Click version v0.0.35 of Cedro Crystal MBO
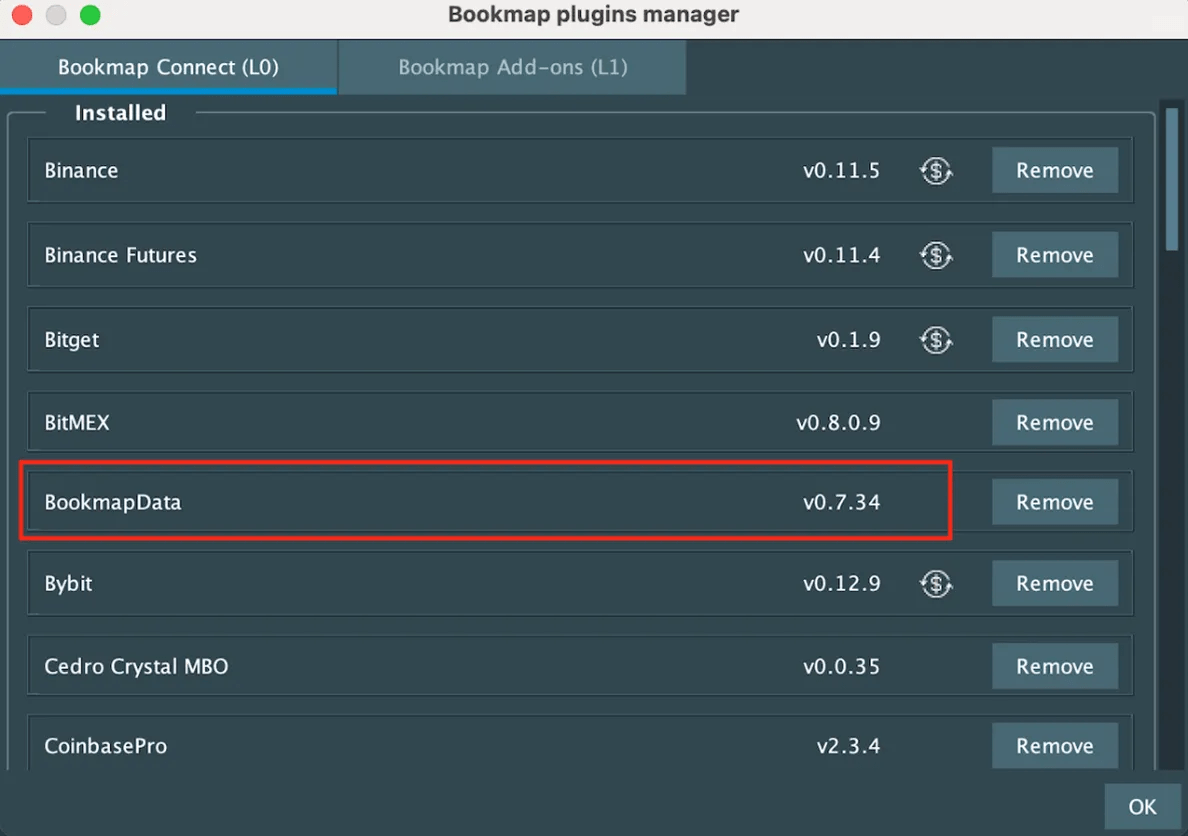This screenshot has width=1188, height=836. click(x=842, y=666)
